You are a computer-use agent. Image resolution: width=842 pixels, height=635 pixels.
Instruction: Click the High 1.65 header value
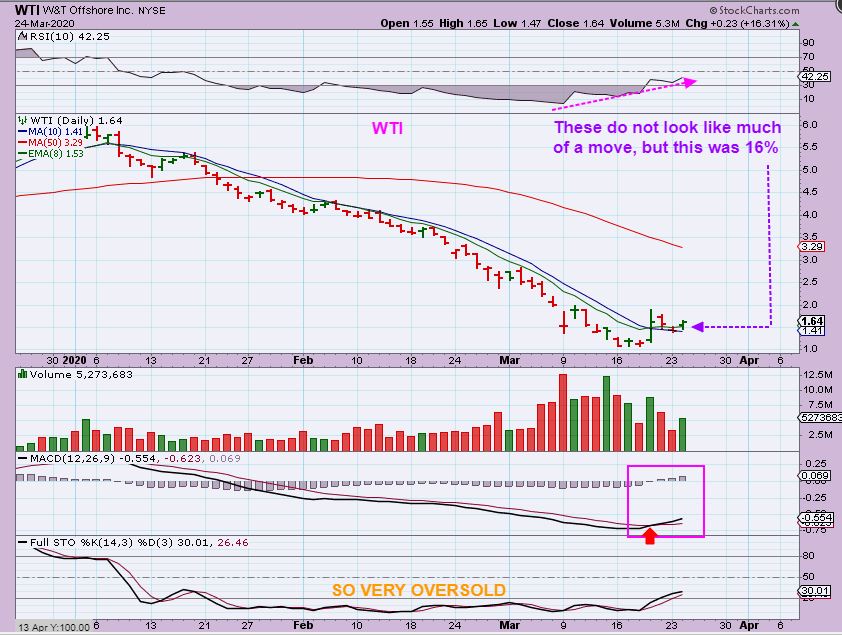click(463, 24)
